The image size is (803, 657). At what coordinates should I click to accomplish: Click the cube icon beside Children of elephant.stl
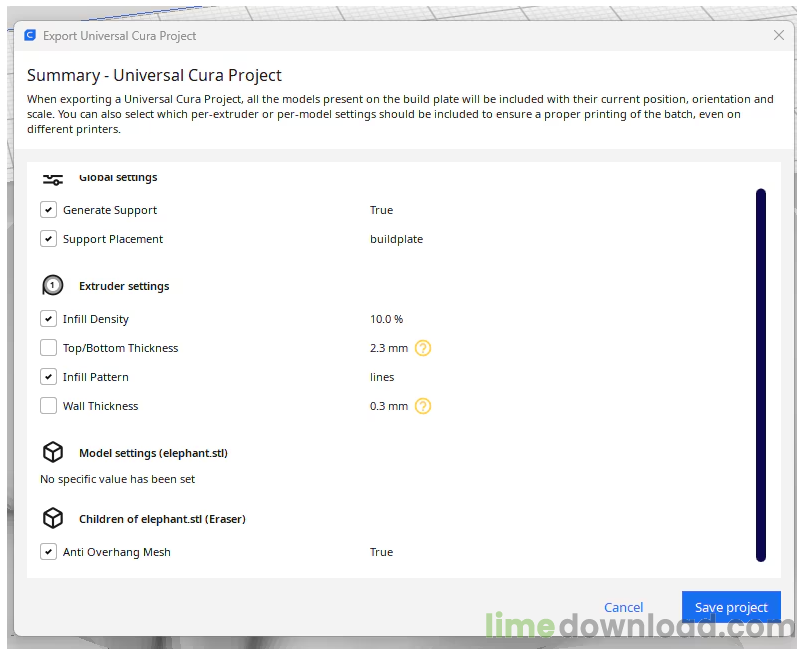[x=53, y=518]
